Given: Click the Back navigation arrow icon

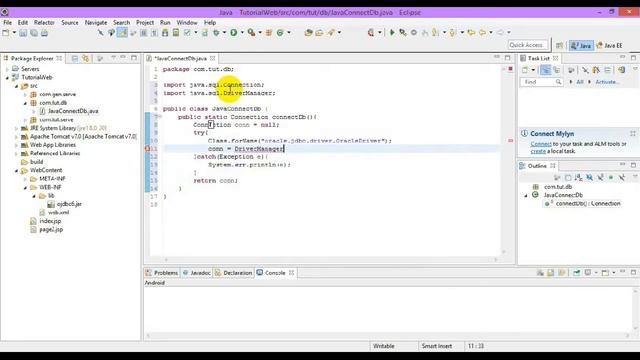Looking at the screenshot, I should pos(482,32).
